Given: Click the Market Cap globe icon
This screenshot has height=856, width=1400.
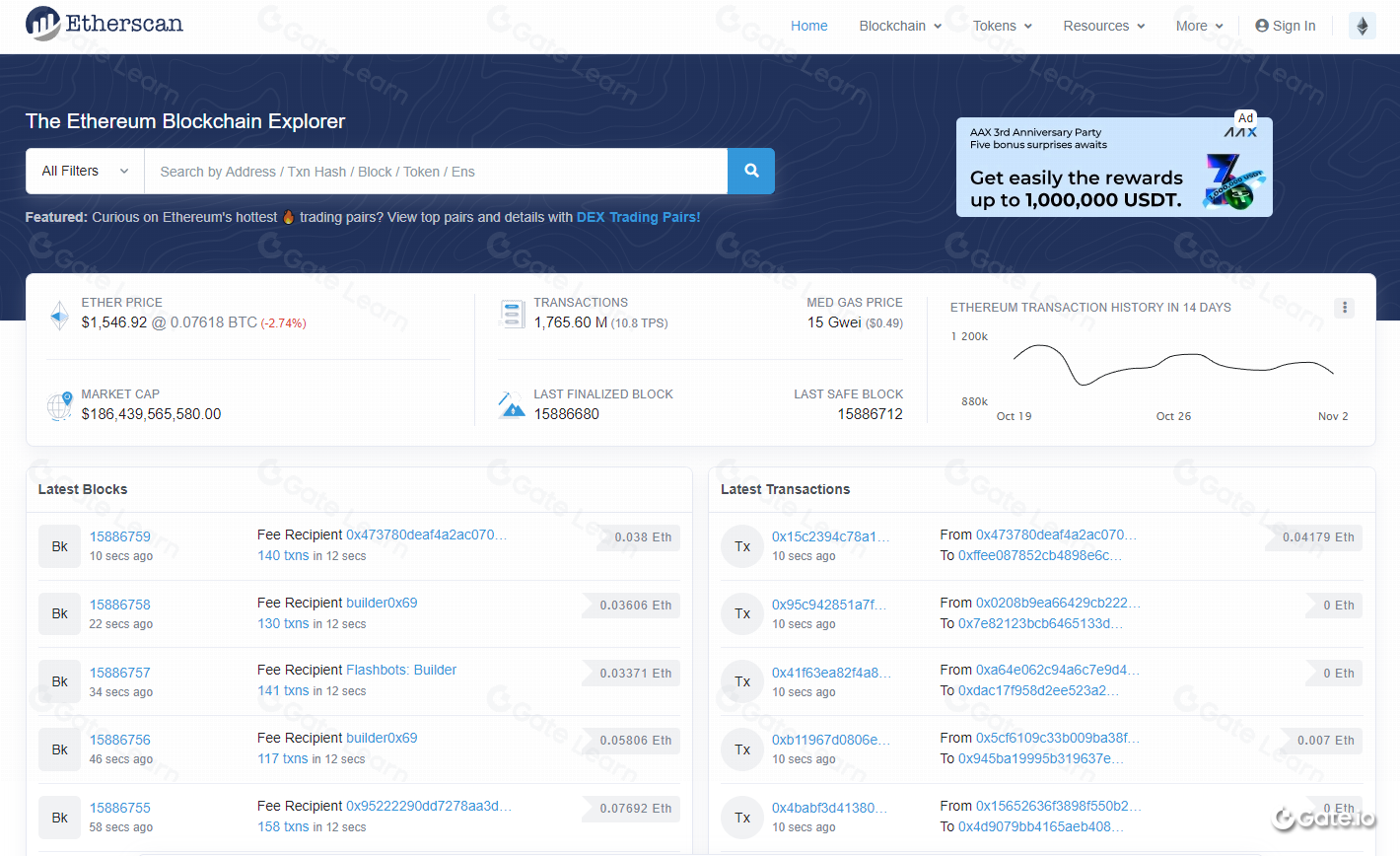Looking at the screenshot, I should coord(59,405).
